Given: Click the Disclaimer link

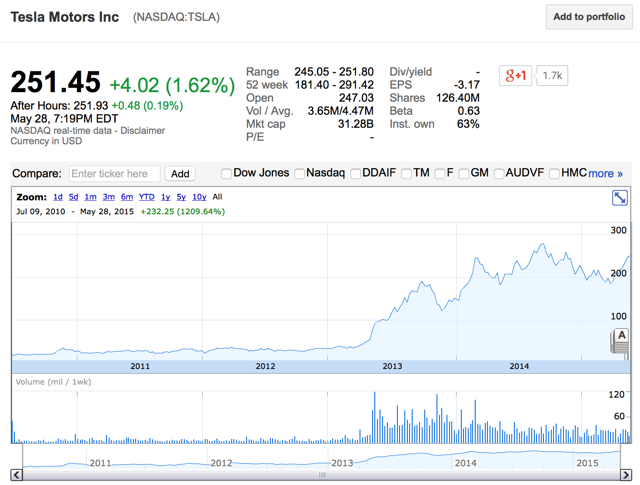Looking at the screenshot, I should (x=142, y=131).
